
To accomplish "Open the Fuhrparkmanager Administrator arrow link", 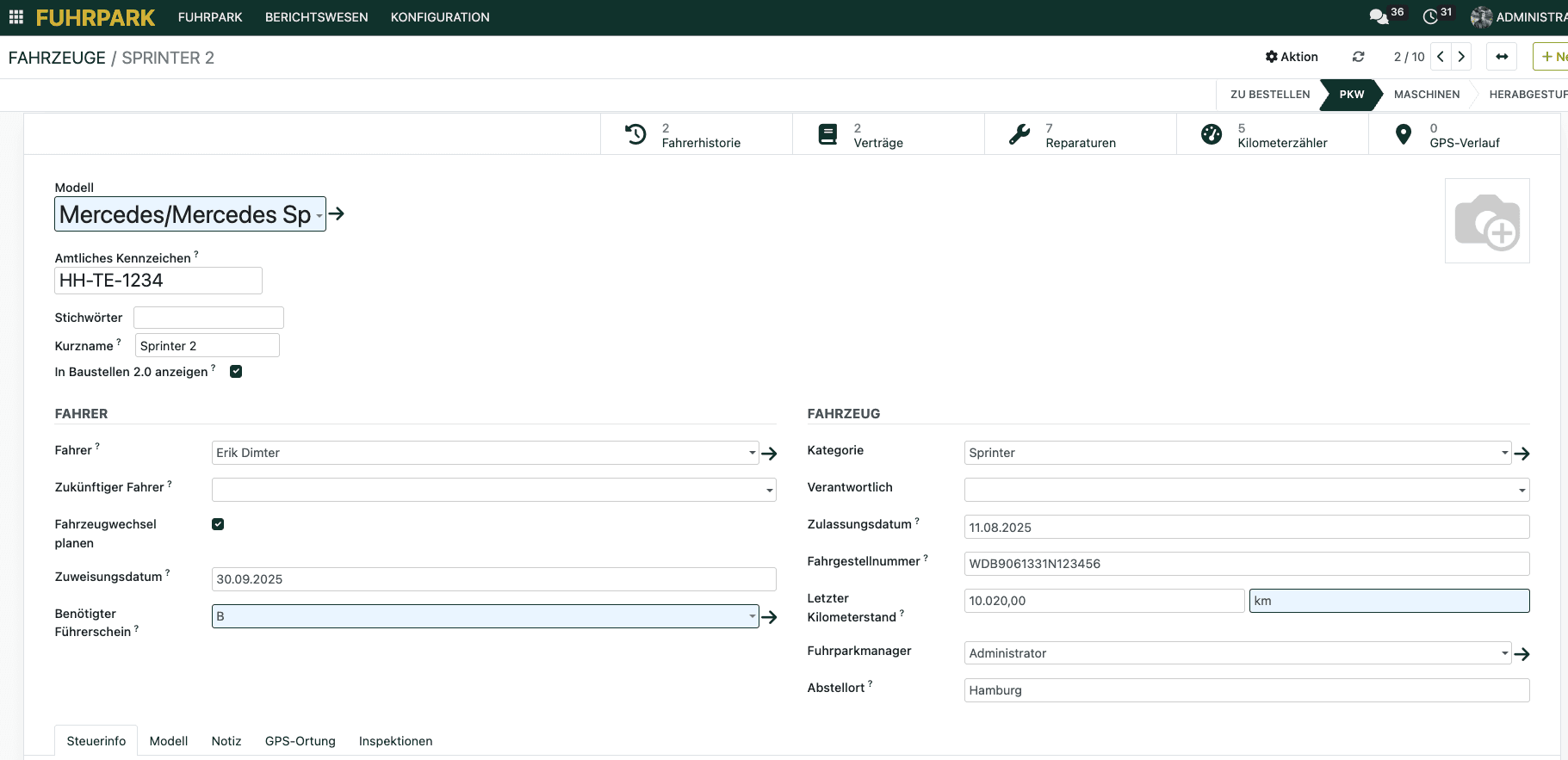I will [x=1522, y=654].
